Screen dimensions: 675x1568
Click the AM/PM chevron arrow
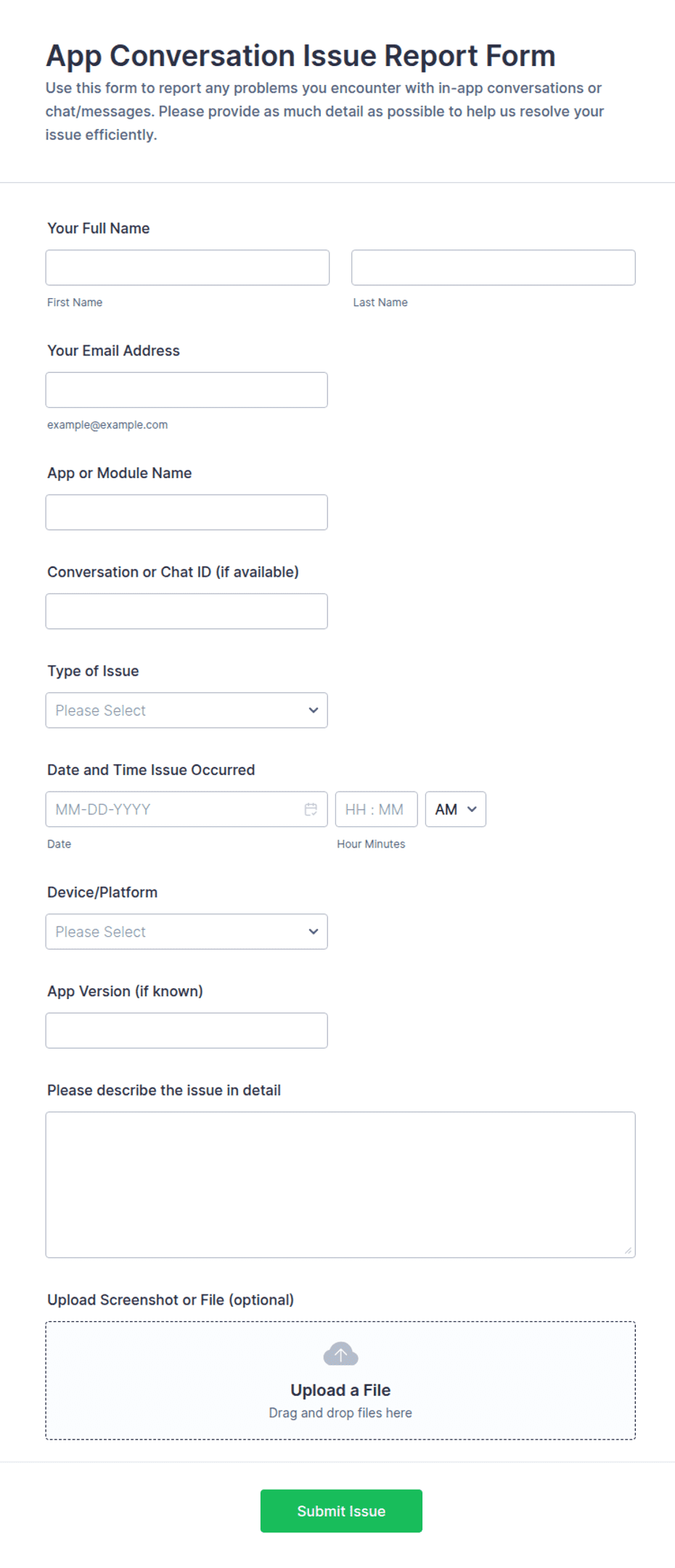pyautogui.click(x=472, y=809)
